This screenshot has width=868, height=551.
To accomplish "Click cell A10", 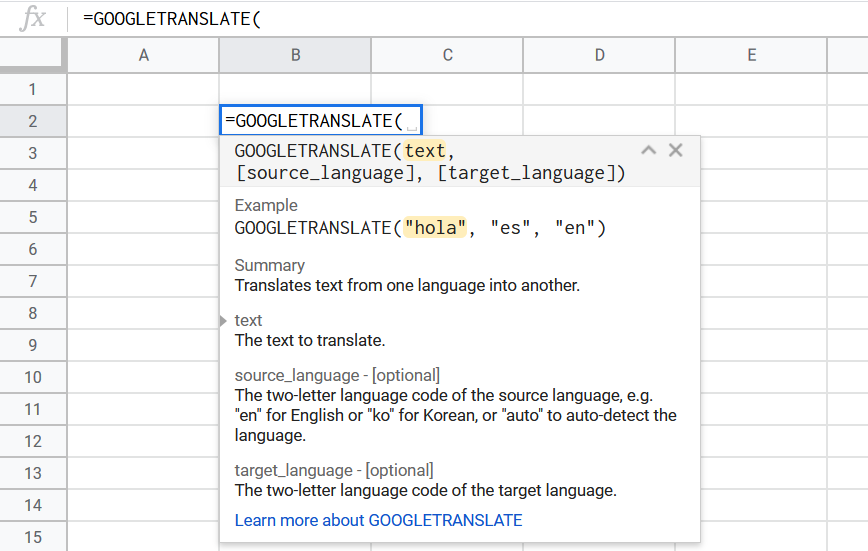I will click(143, 377).
